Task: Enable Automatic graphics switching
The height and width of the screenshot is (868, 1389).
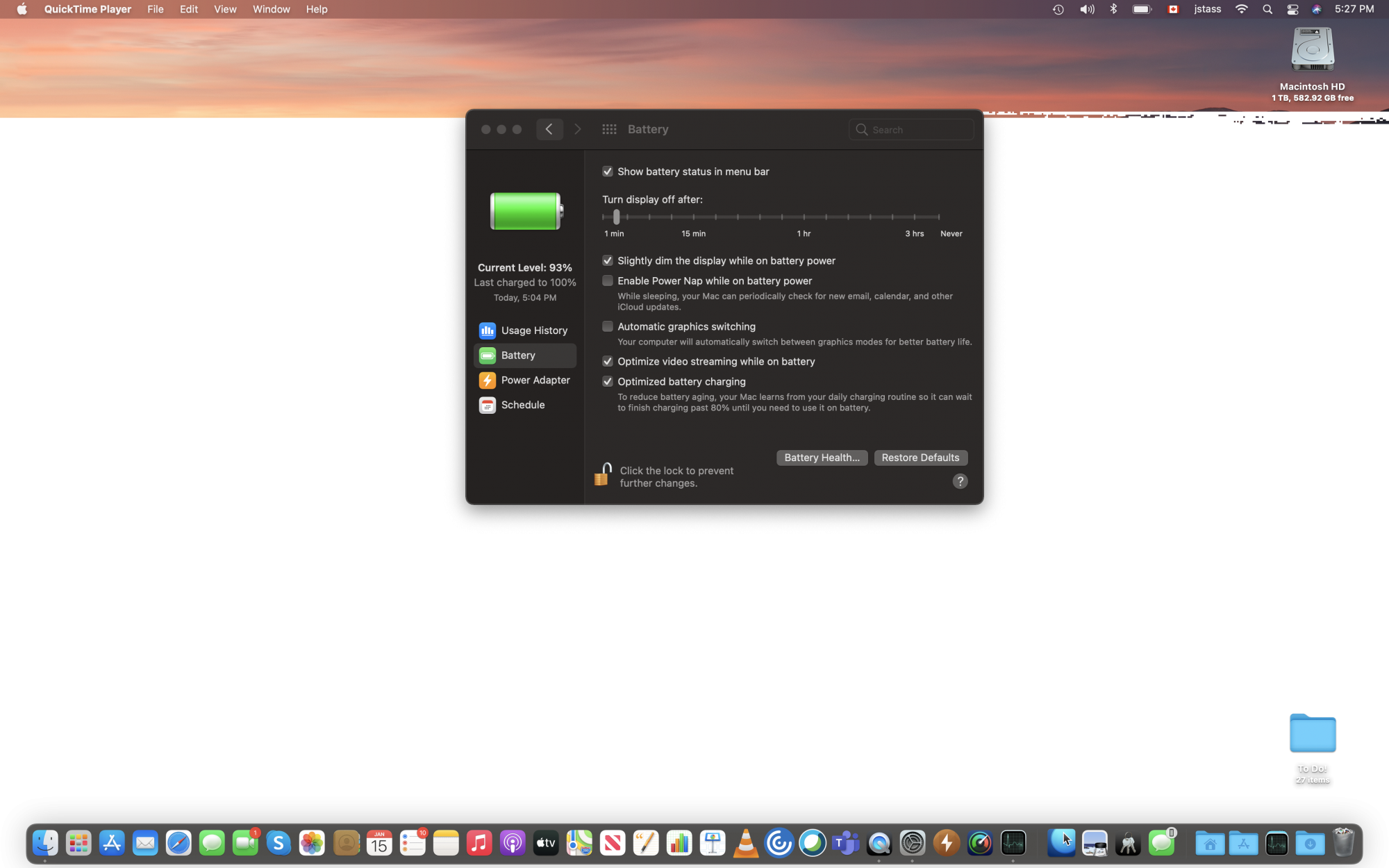Action: (x=607, y=326)
